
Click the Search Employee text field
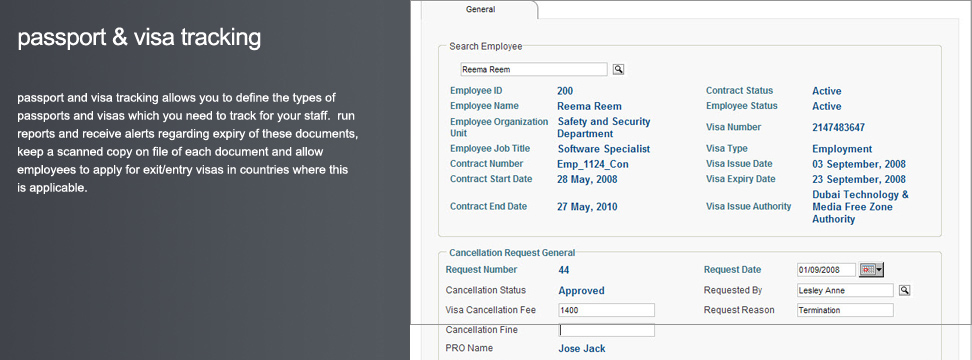click(534, 69)
